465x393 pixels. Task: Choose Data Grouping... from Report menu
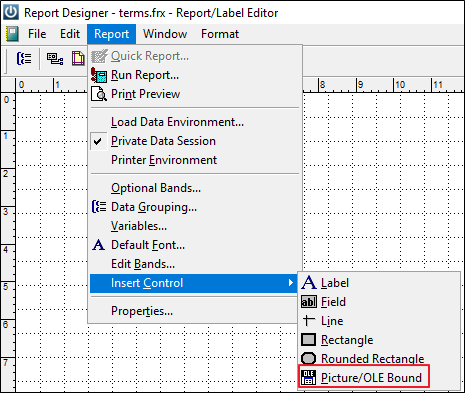(x=195, y=207)
